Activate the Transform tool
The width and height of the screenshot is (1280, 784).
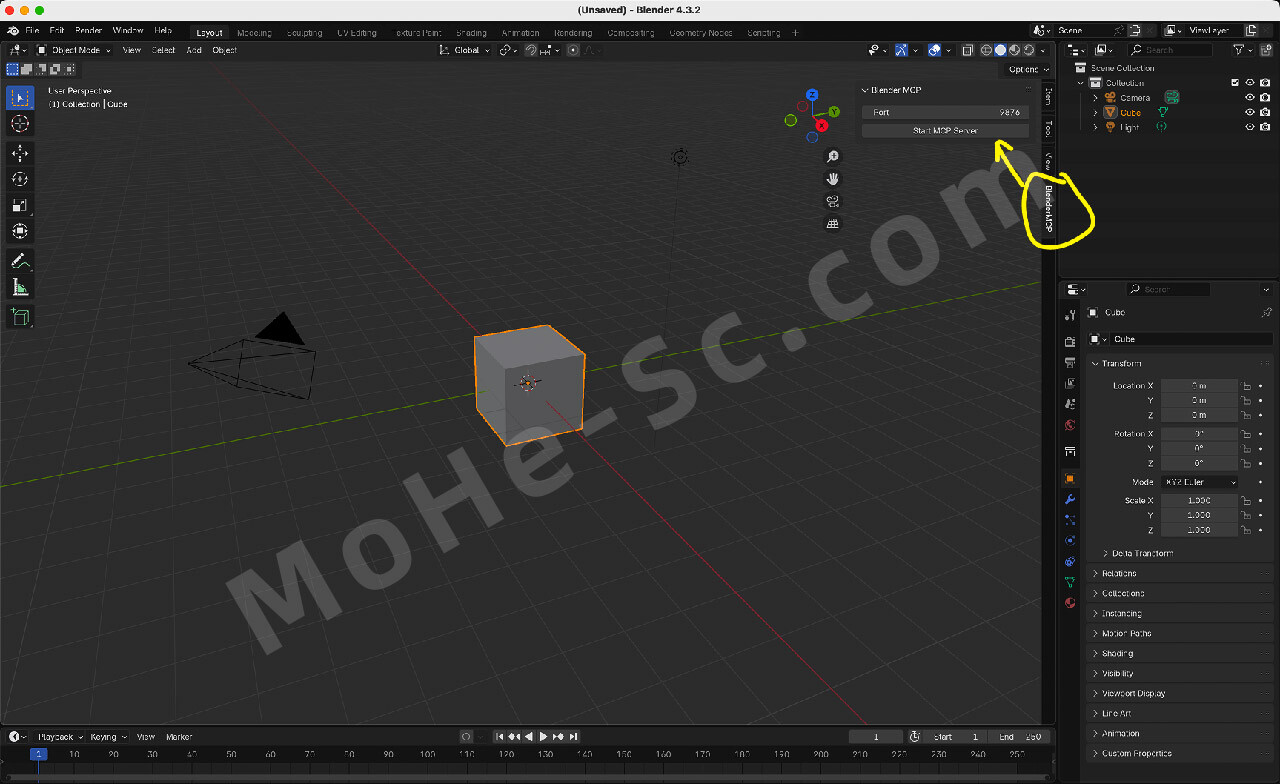pos(19,231)
